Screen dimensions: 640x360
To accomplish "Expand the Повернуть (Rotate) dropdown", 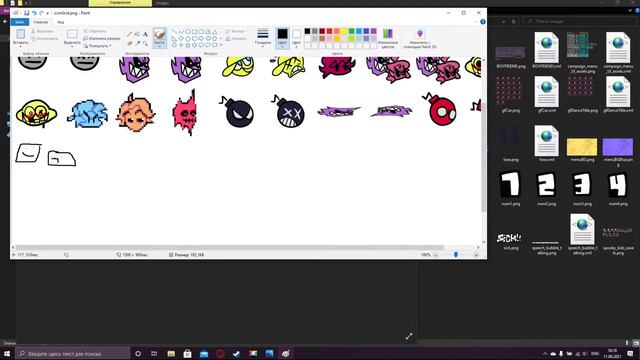I will coord(110,46).
